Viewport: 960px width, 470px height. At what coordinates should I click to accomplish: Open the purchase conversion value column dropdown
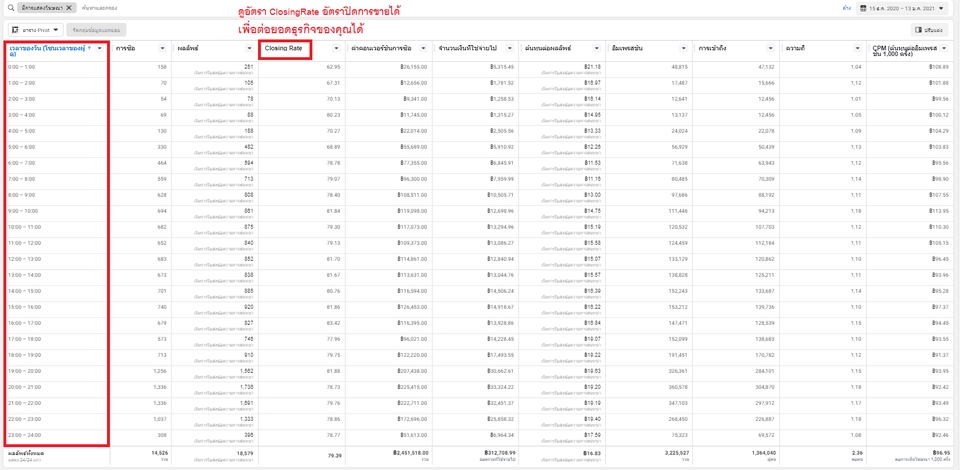[423, 48]
